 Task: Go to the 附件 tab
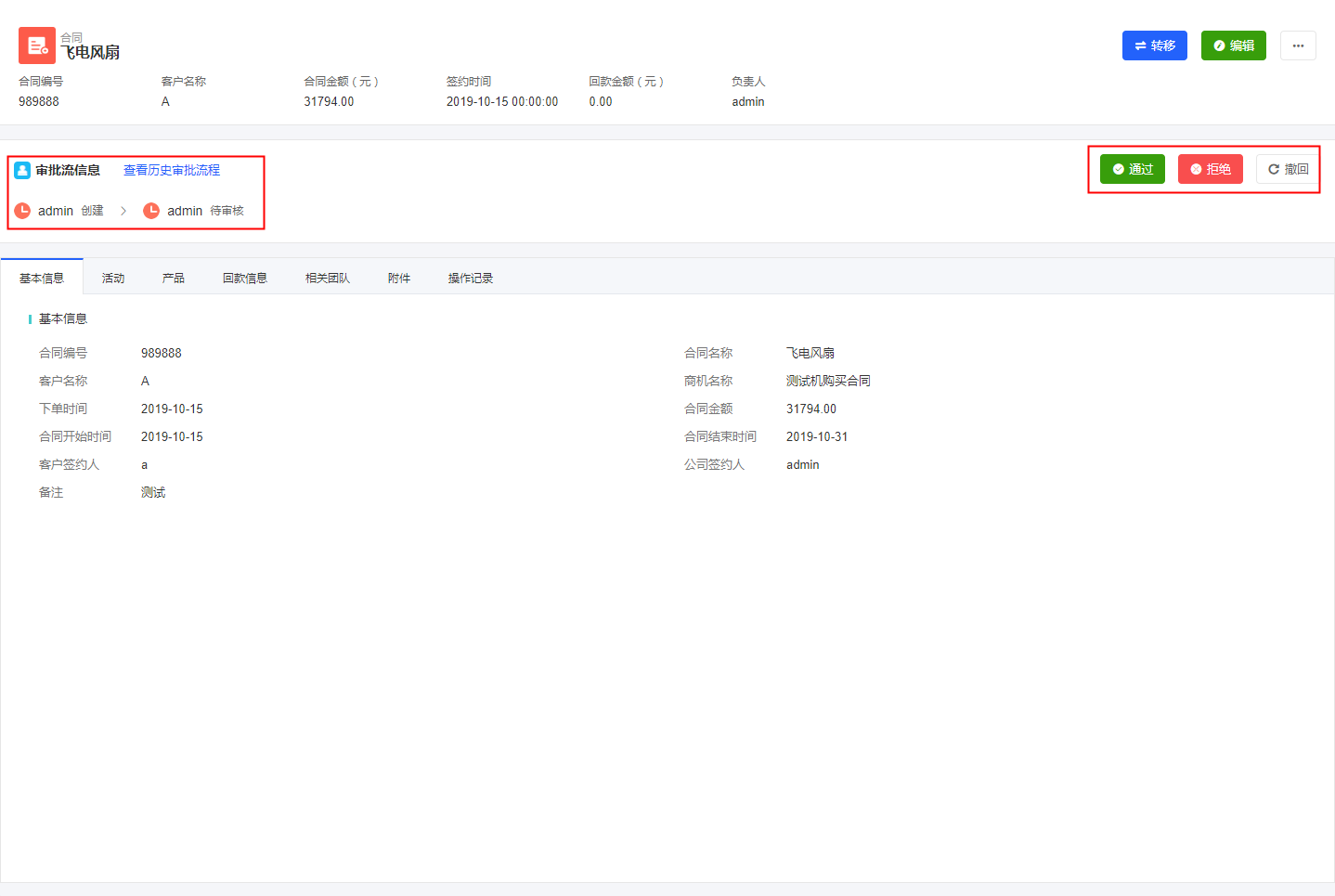coord(399,278)
